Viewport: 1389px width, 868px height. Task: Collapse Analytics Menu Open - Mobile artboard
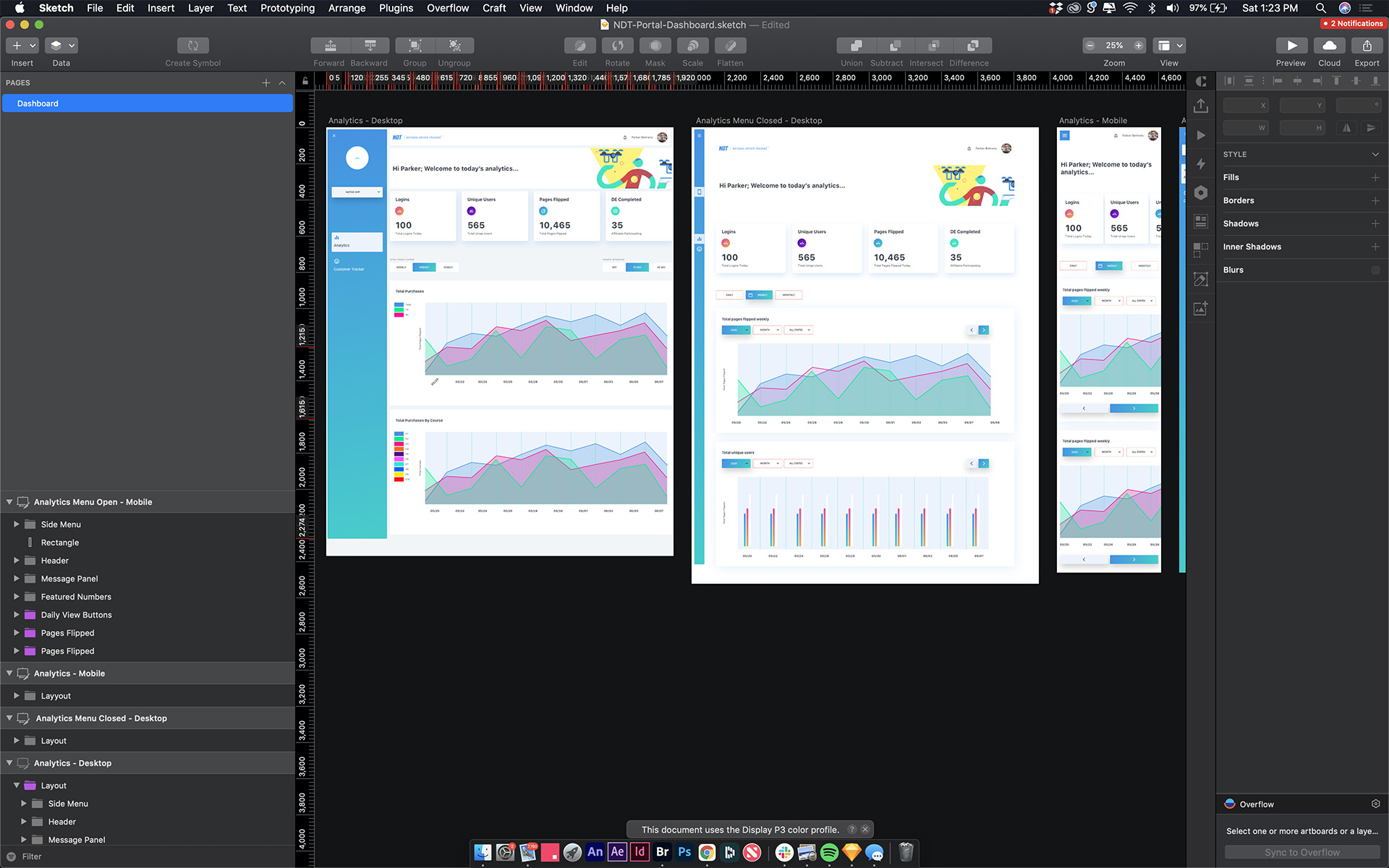(x=9, y=501)
